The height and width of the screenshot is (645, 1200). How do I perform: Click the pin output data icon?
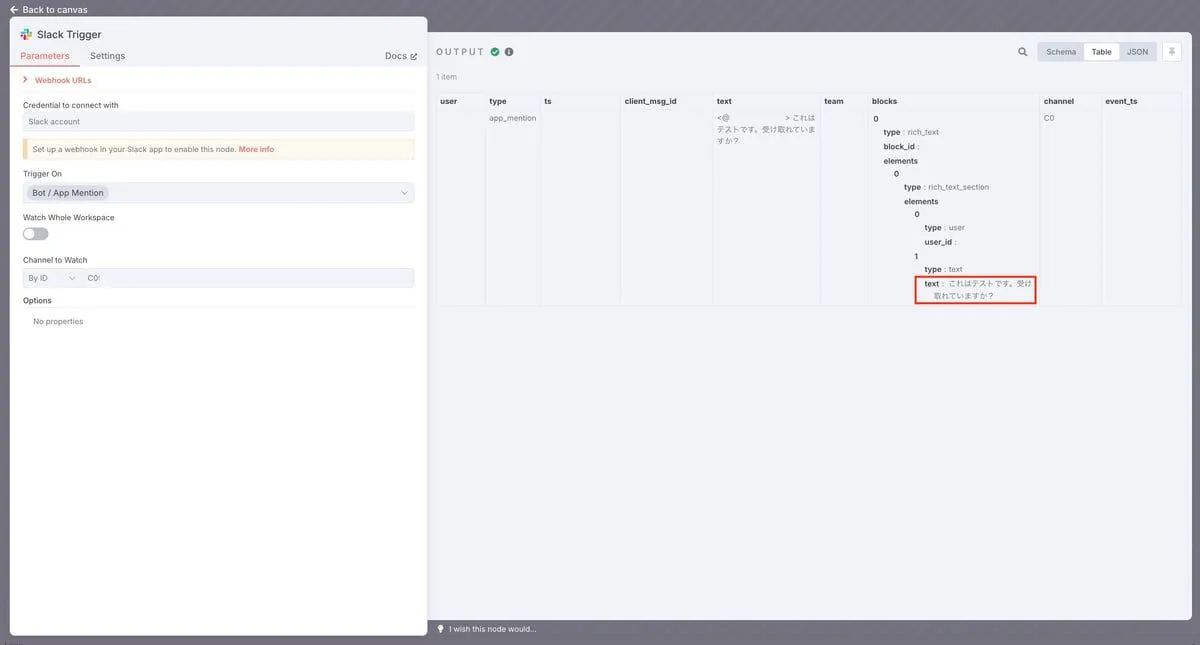pos(1172,52)
